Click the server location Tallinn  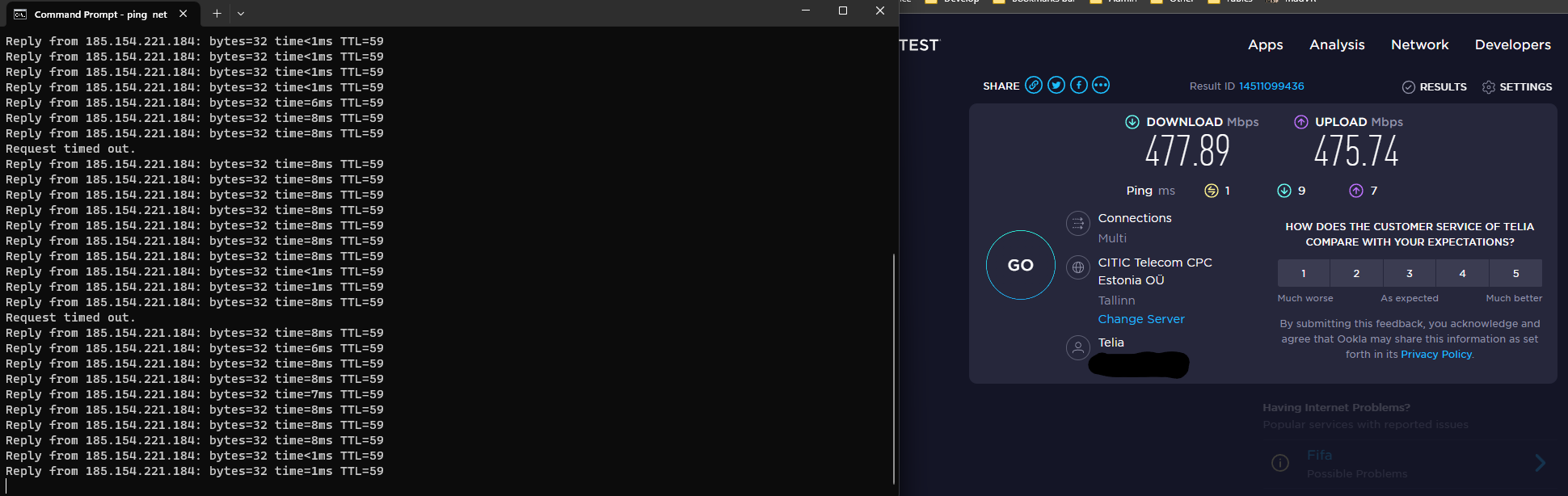1116,301
